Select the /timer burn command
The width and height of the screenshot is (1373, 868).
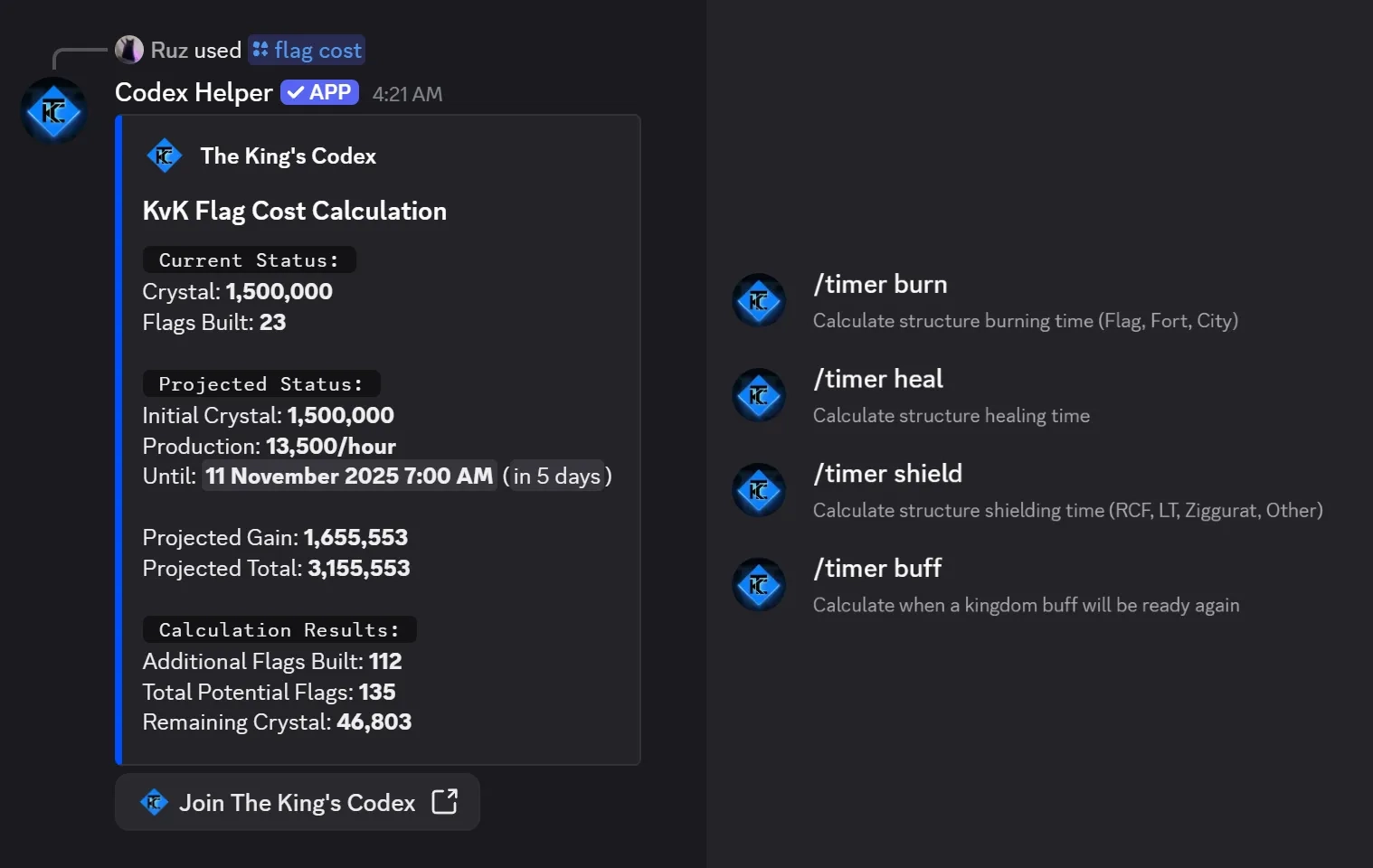click(880, 284)
